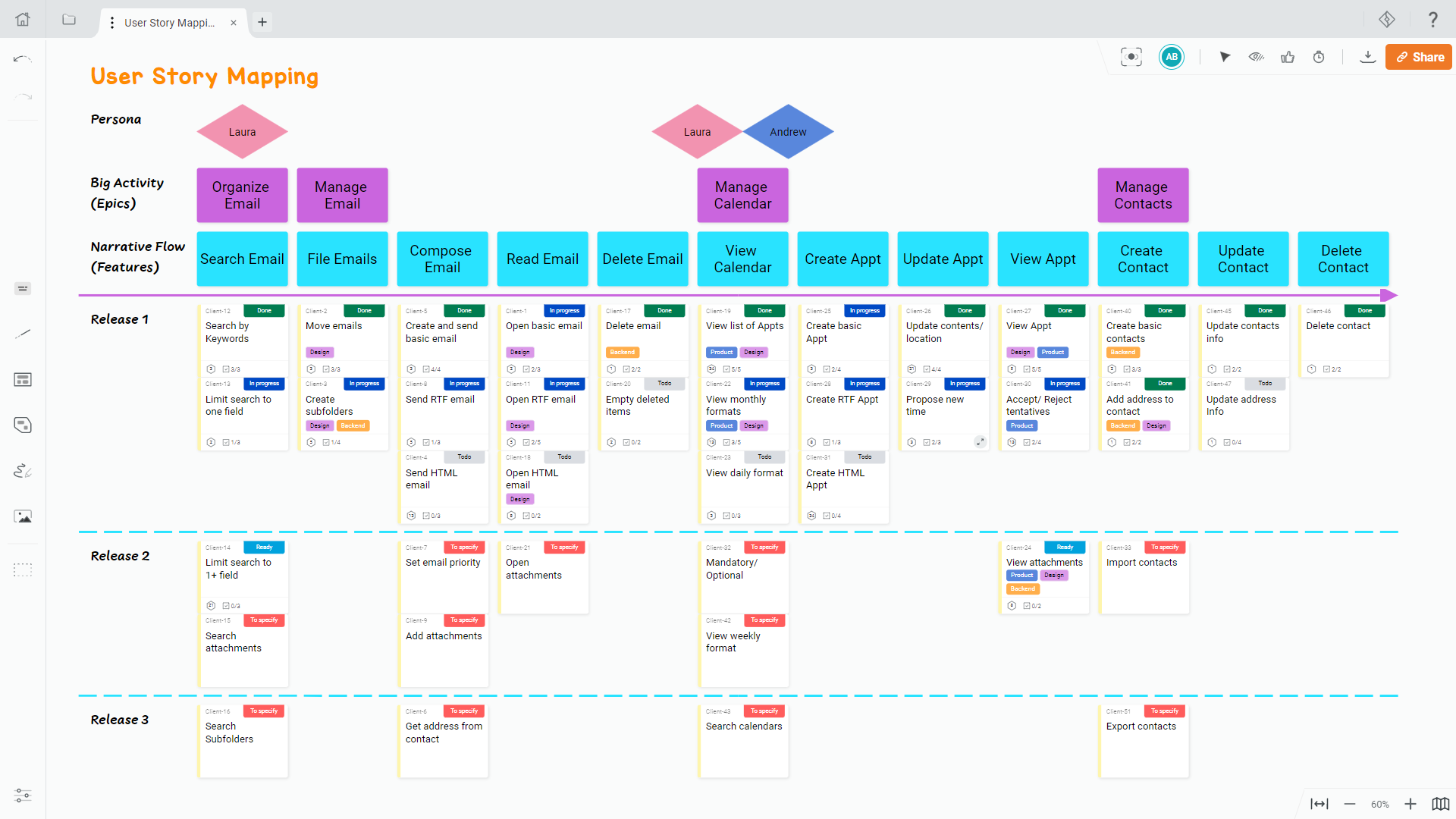Click the Share button
This screenshot has width=1456, height=819.
point(1418,57)
